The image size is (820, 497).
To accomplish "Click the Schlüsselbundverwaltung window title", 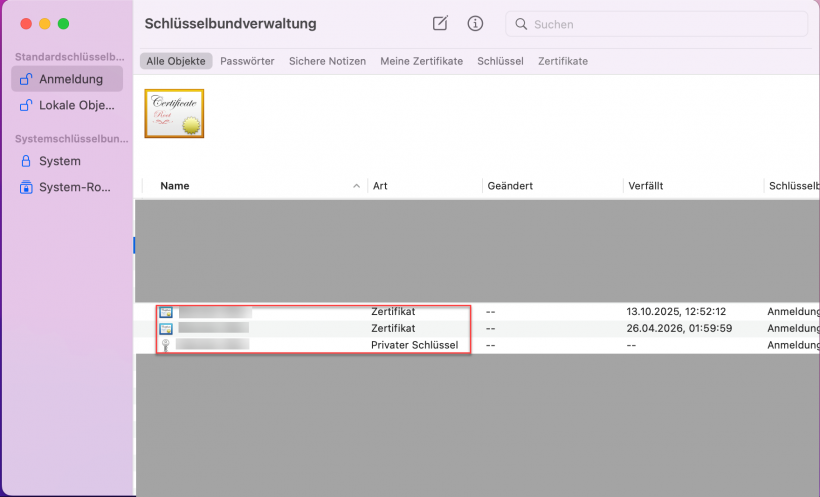I will coord(230,24).
